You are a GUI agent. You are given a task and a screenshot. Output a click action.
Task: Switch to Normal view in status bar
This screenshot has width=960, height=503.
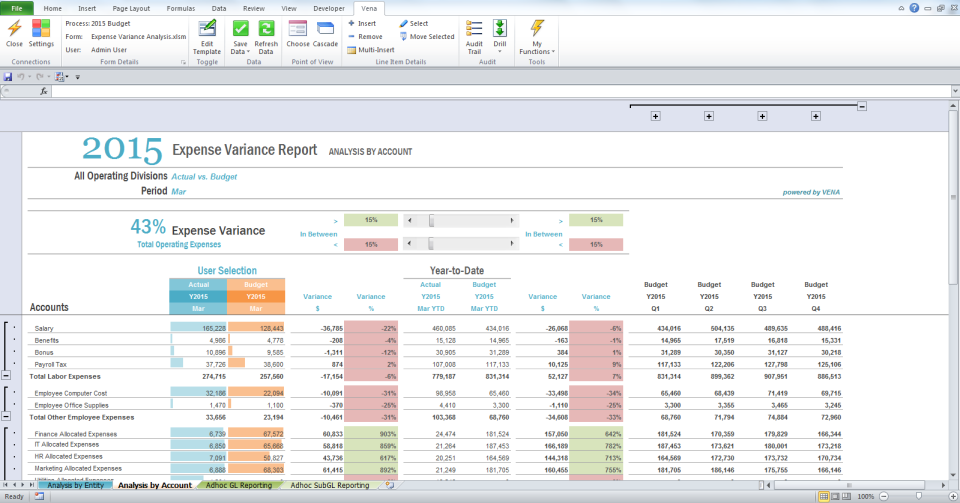tap(823, 496)
